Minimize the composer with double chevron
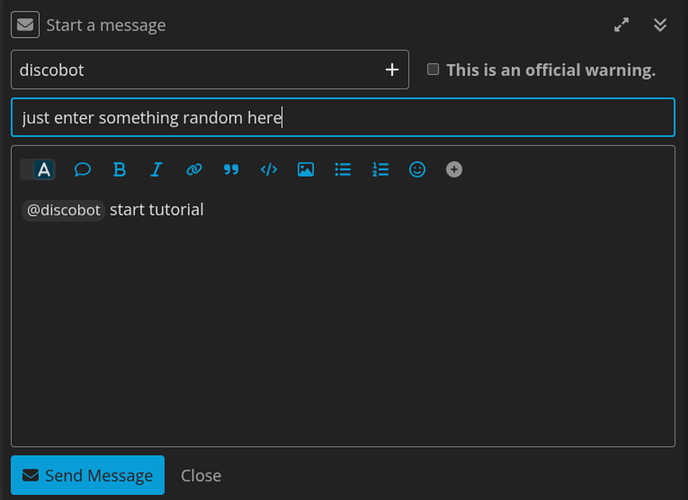This screenshot has width=688, height=500. [660, 25]
